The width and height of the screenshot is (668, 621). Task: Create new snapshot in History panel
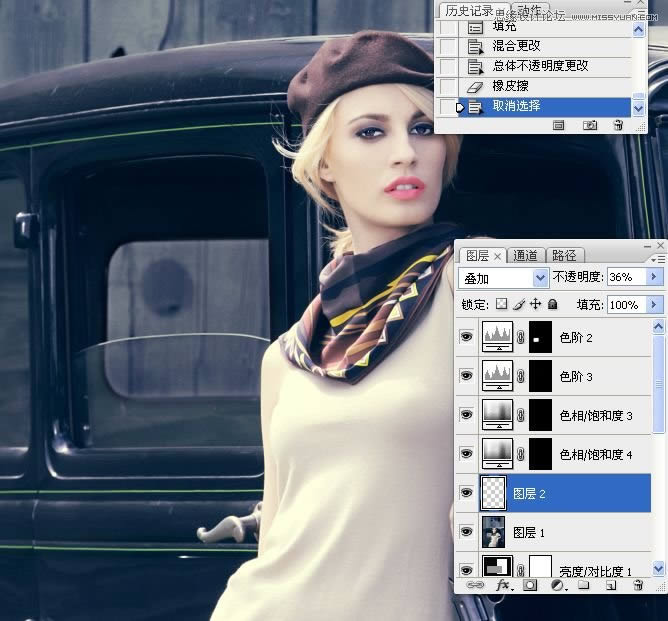(x=590, y=126)
